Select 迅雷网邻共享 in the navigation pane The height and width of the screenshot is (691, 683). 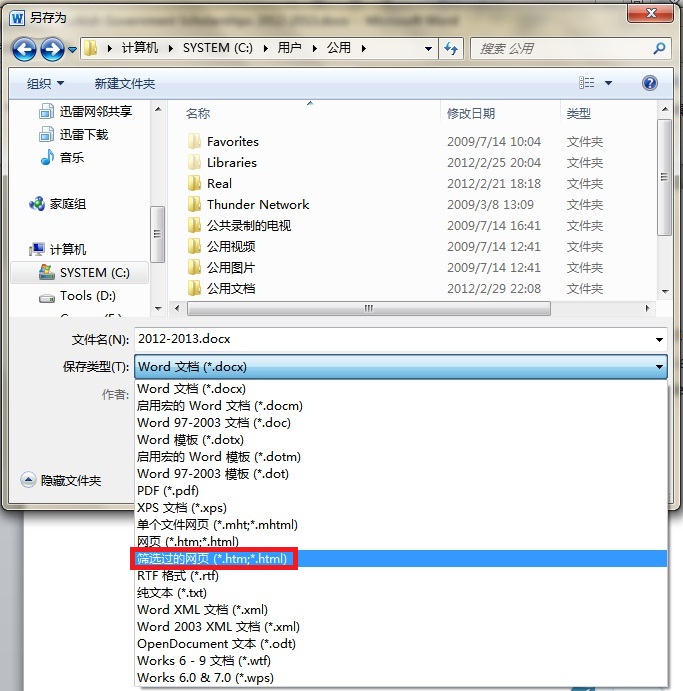pyautogui.click(x=86, y=111)
